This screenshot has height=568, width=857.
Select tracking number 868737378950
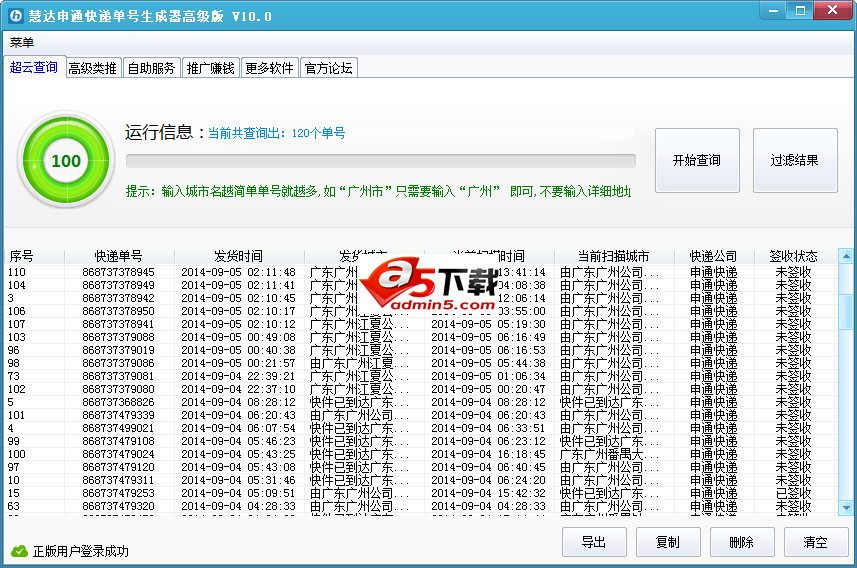119,311
